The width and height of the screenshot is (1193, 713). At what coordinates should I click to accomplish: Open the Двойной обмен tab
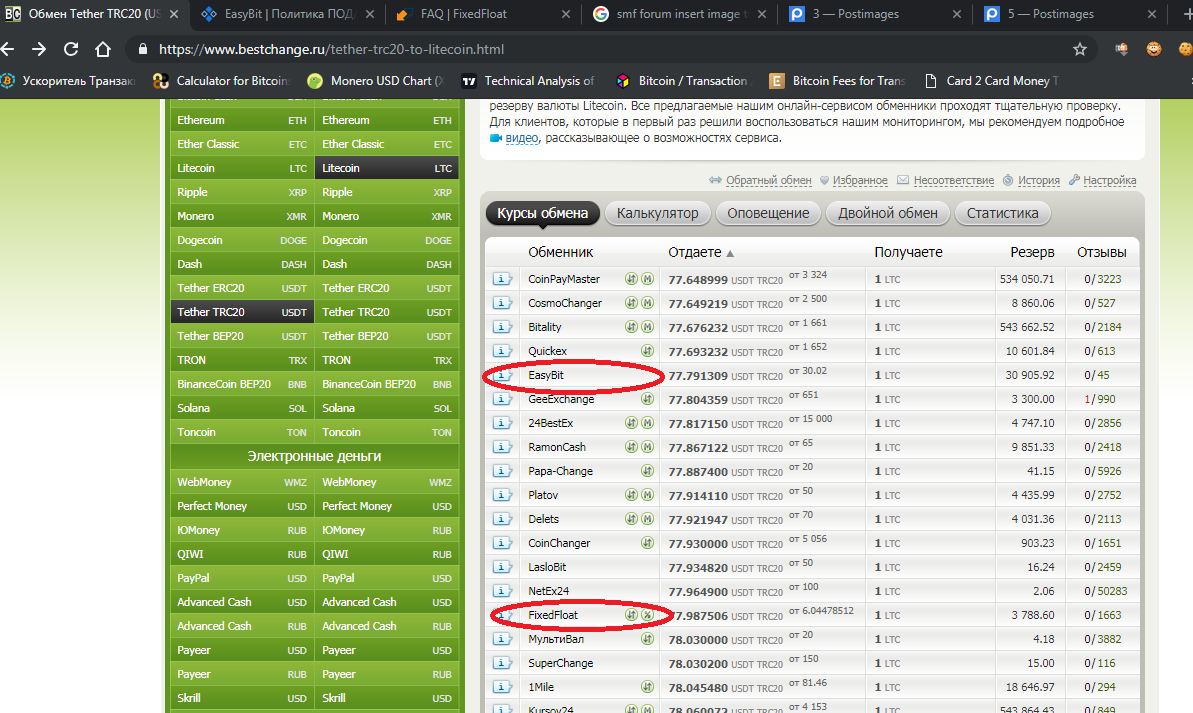(x=888, y=213)
